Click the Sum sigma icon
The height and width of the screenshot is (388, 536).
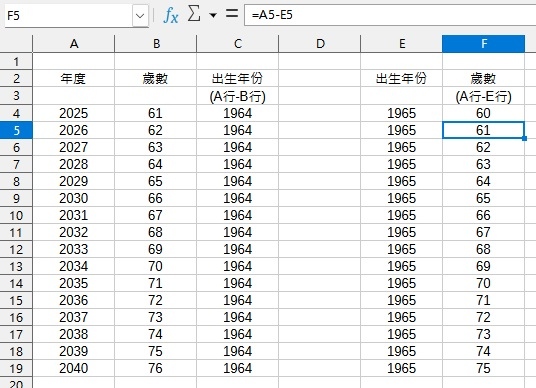click(x=194, y=14)
